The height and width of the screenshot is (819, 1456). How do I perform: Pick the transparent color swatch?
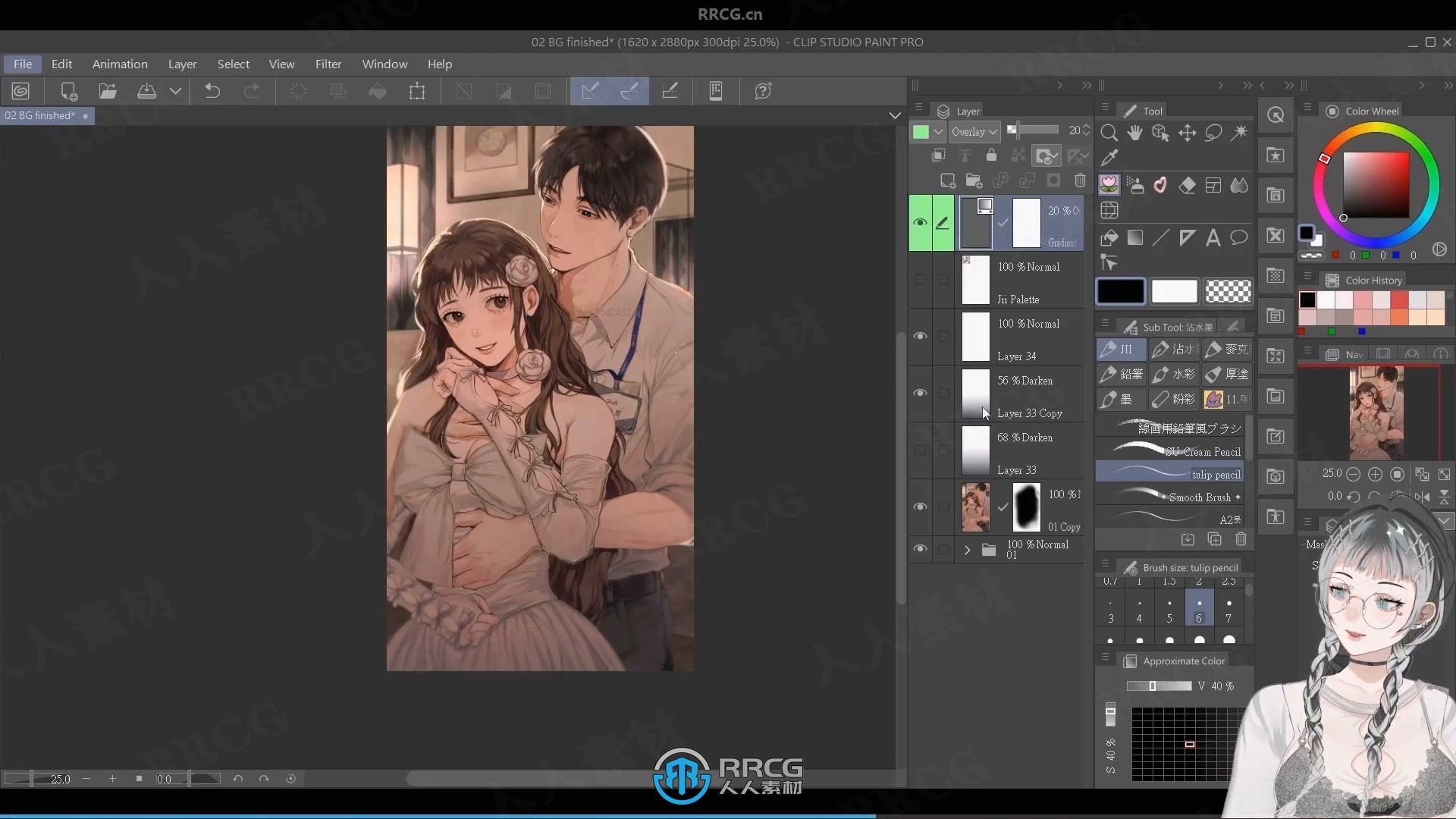click(1228, 291)
